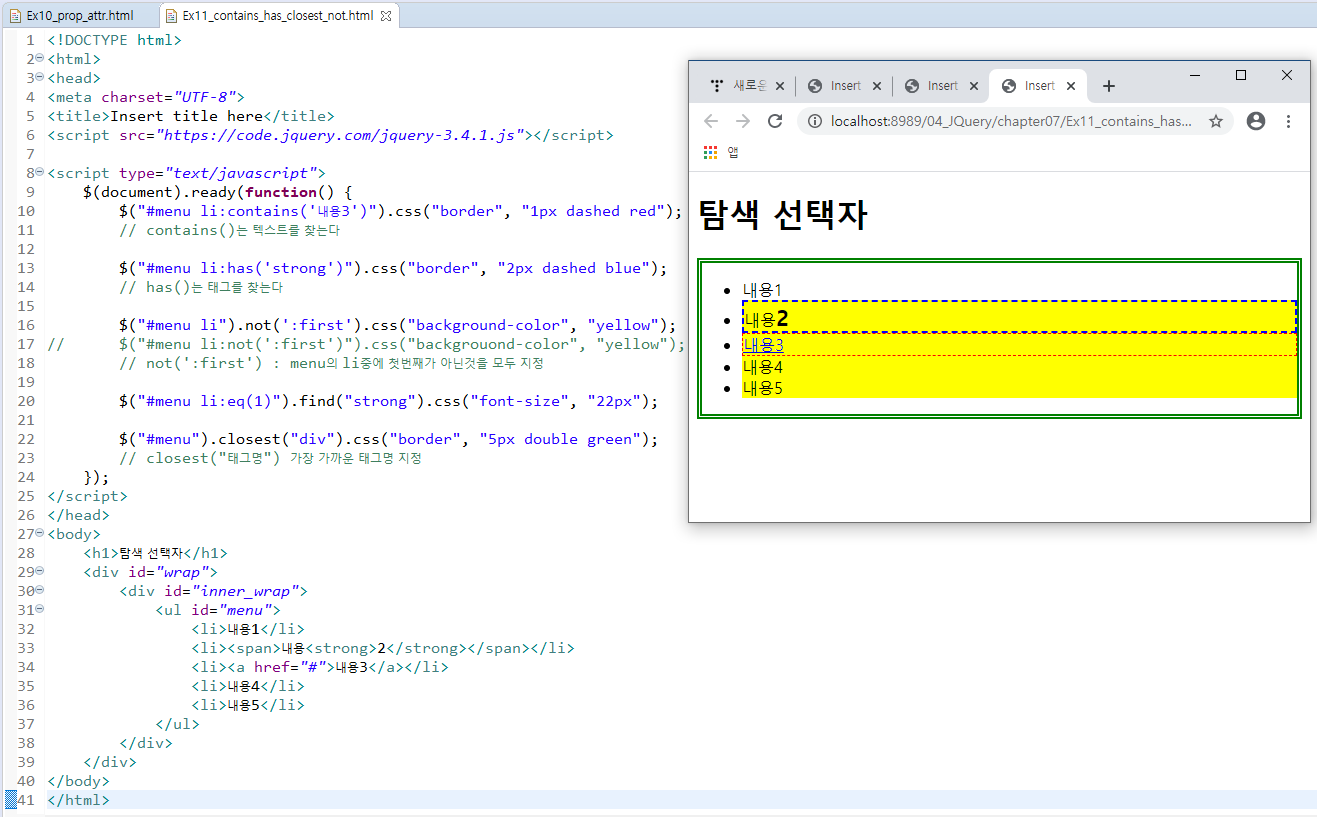
Task: Collapse the body fold marker on line 27
Action: pos(39,533)
